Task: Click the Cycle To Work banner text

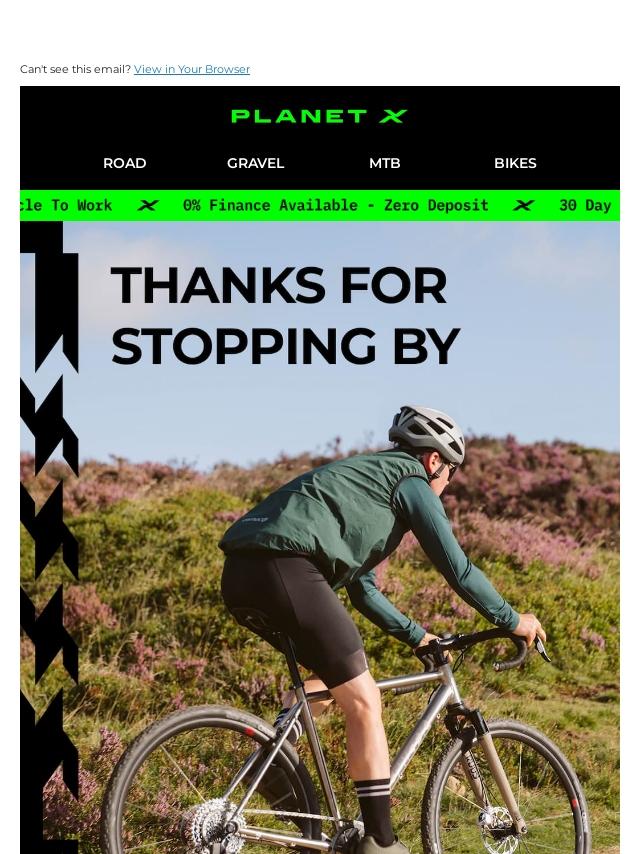Action: [x=66, y=205]
